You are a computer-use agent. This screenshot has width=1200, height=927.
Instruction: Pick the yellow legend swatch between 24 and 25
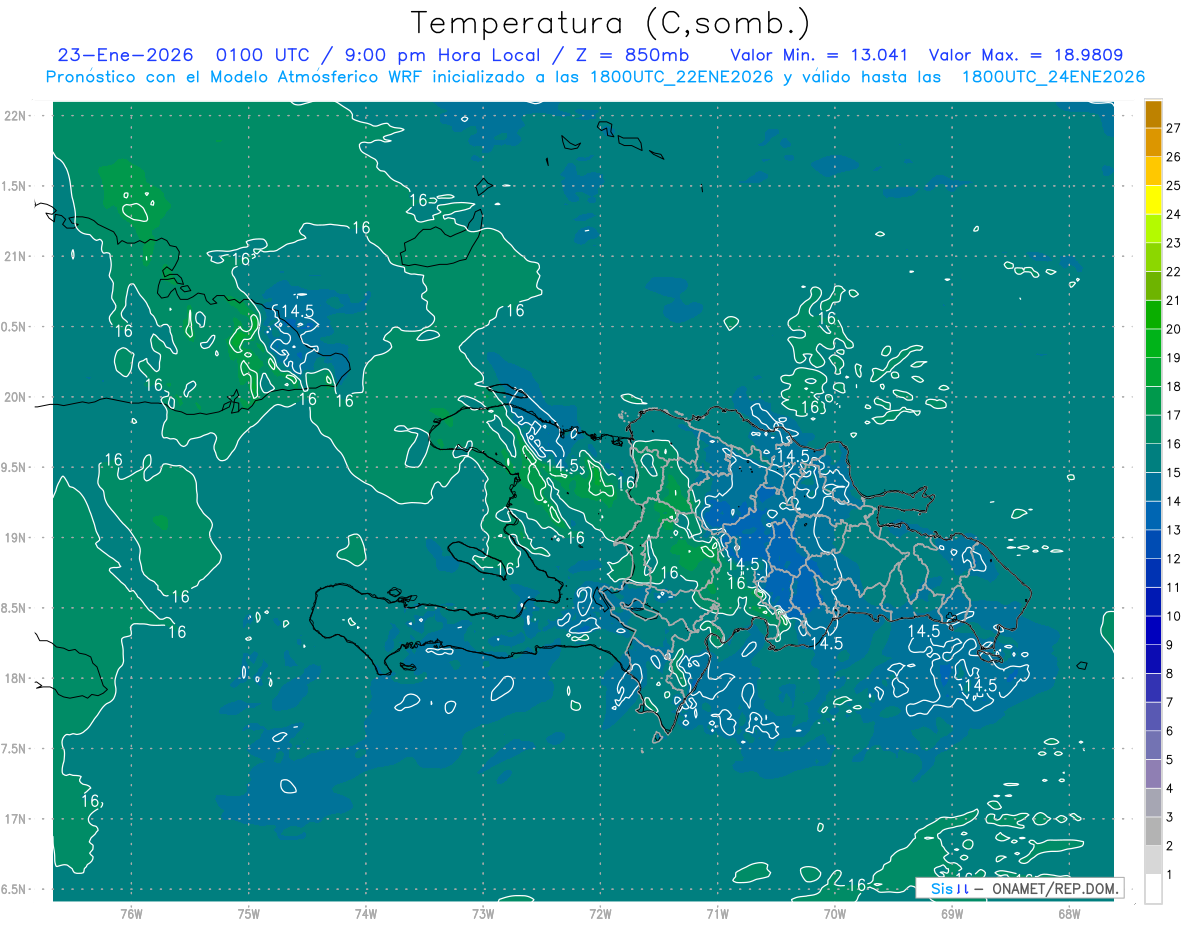[x=1153, y=200]
